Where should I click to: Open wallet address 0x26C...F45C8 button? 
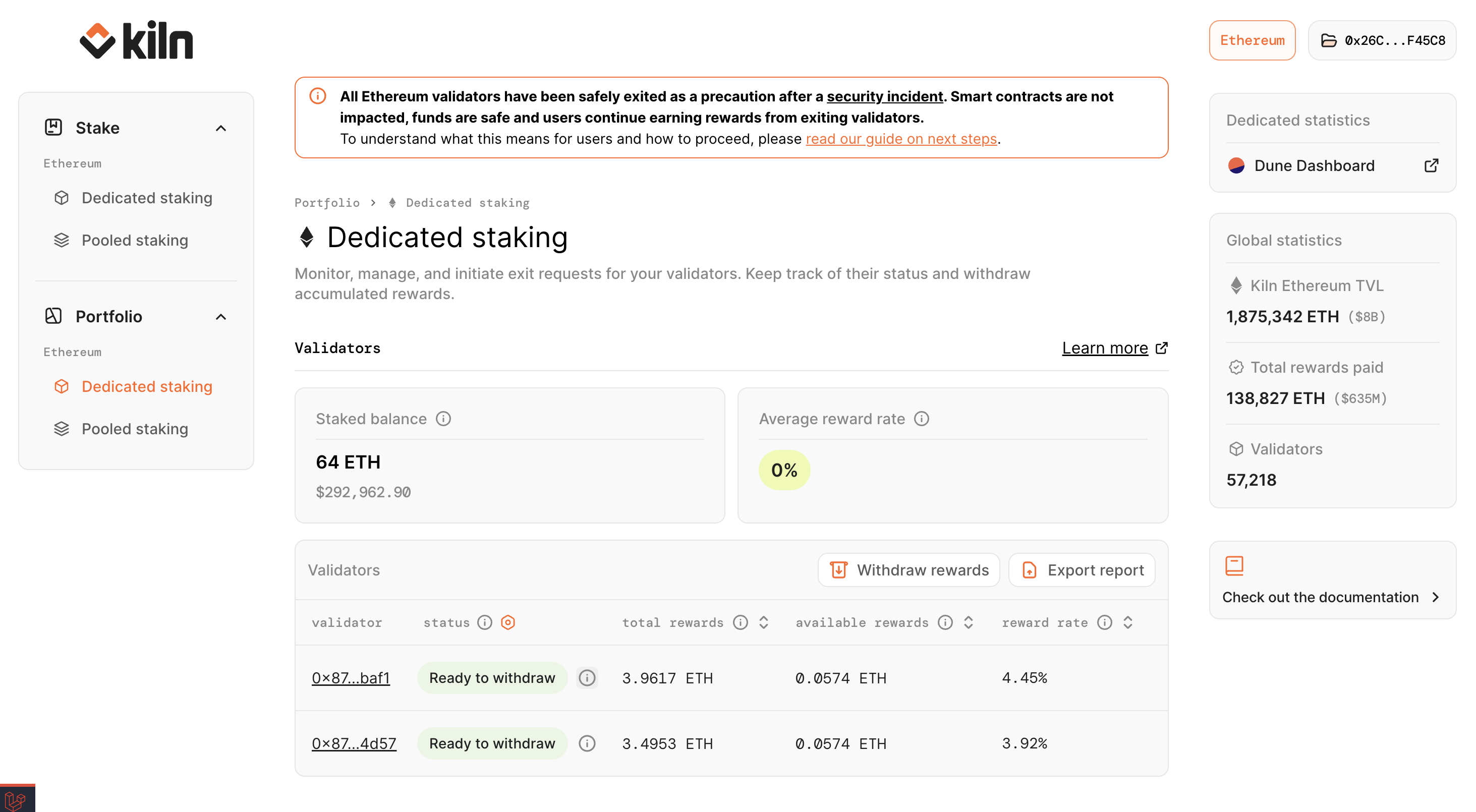(1382, 40)
